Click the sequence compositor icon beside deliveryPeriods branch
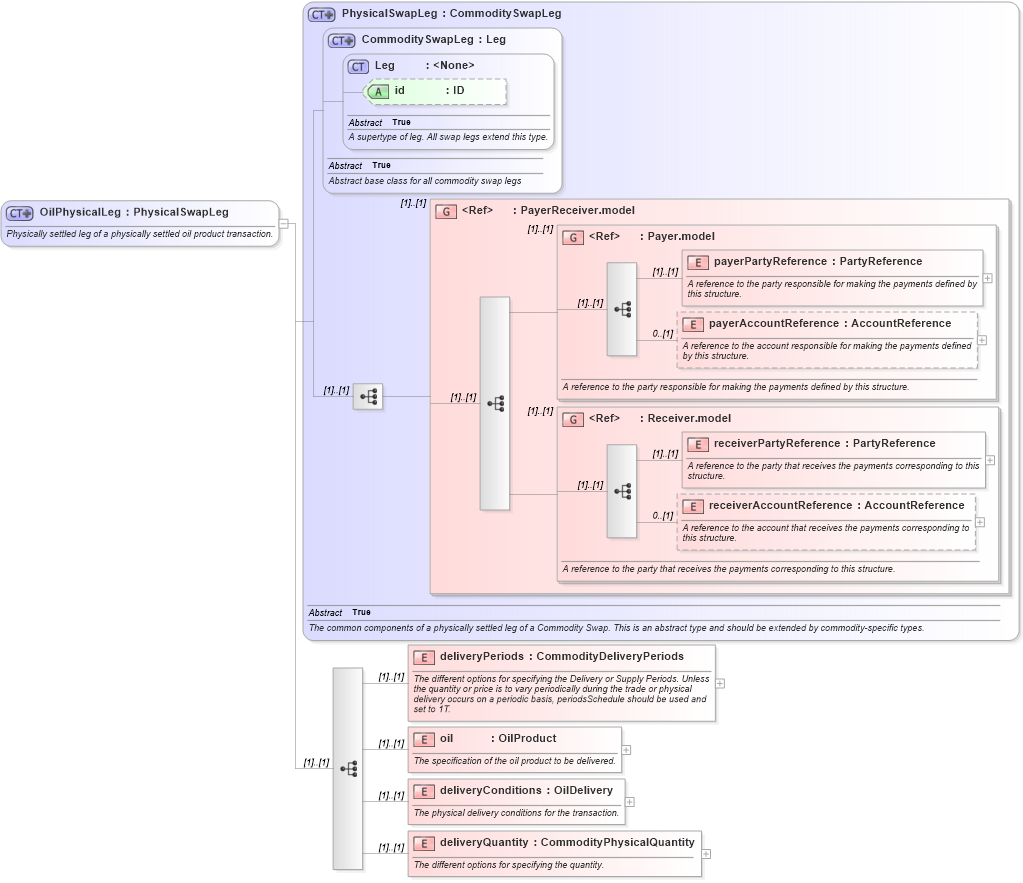Viewport: 1023px width, 883px height. pos(347,766)
